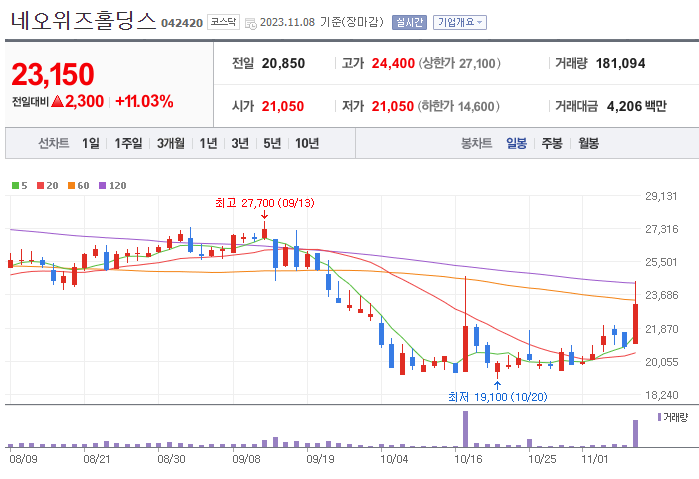Switch to the 주봉 weekly candle chart
Viewport: 699px width, 479px height.
[x=552, y=143]
